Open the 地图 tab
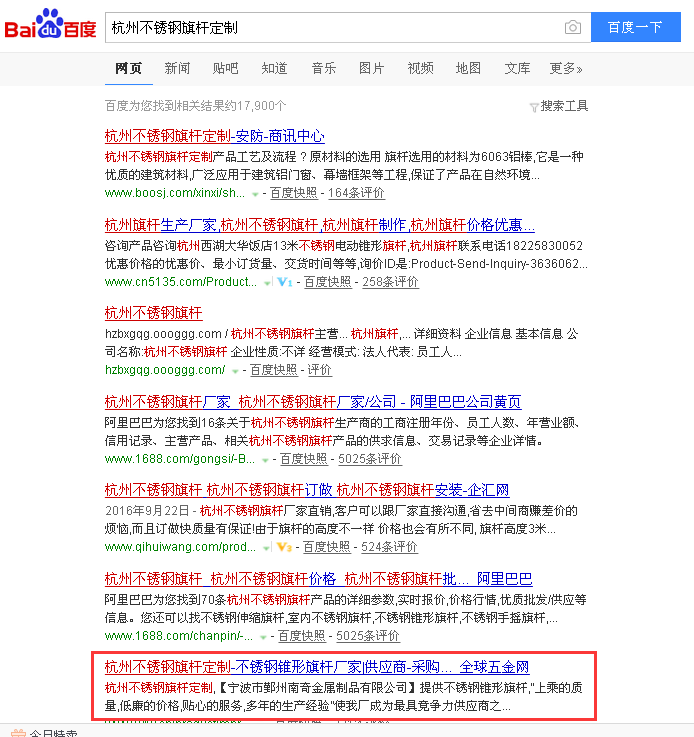This screenshot has height=737, width=694. 468,69
